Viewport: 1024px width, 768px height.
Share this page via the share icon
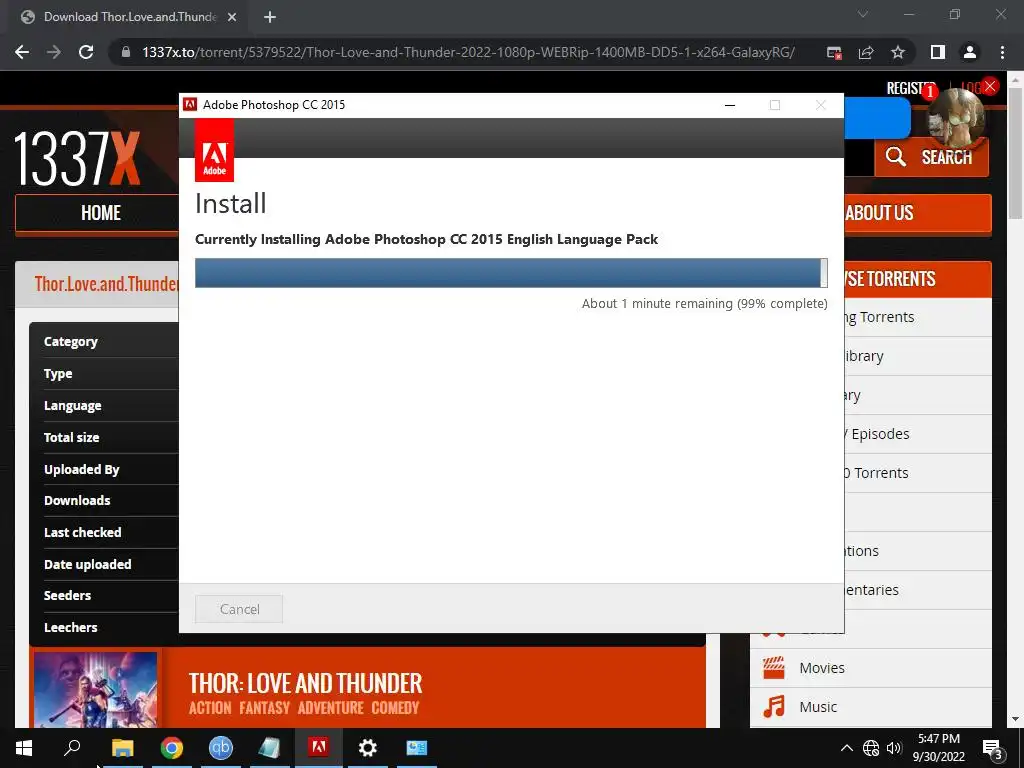point(866,53)
